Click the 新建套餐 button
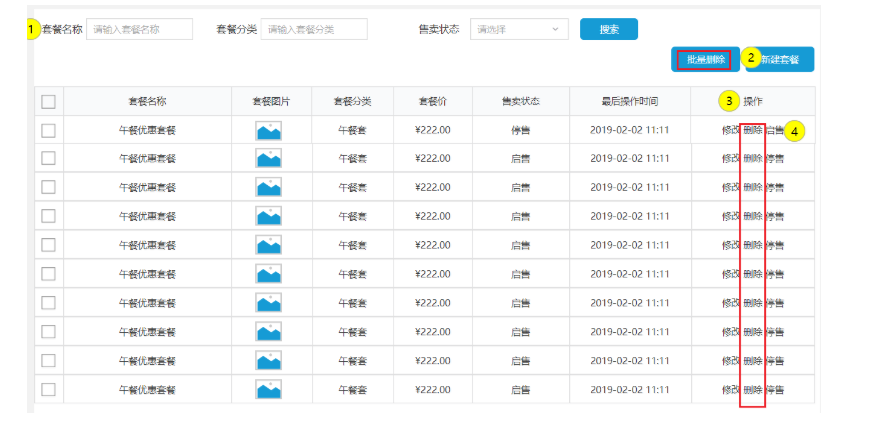This screenshot has height=423, width=882. tap(780, 60)
